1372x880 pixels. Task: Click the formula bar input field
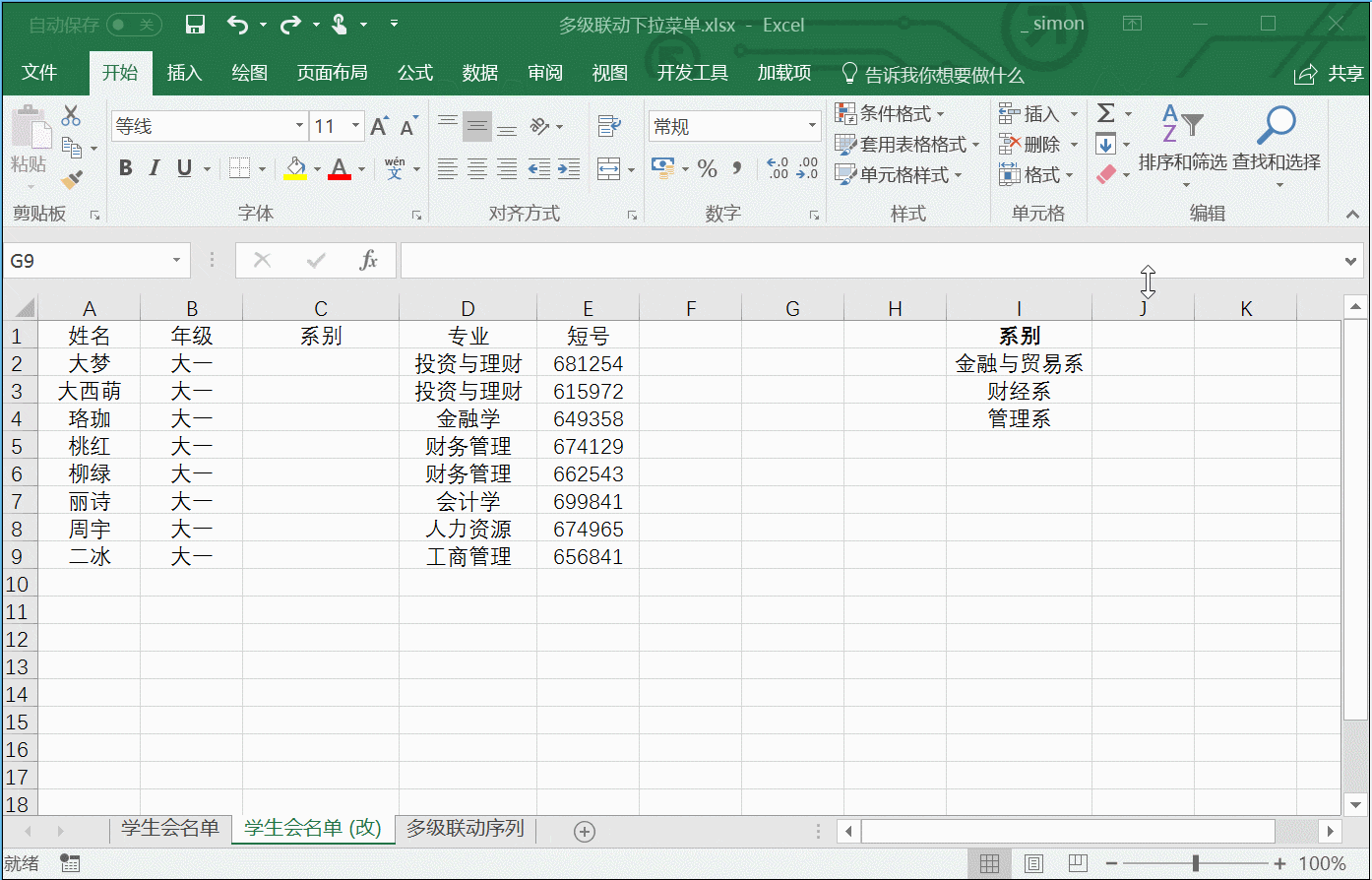[871, 261]
